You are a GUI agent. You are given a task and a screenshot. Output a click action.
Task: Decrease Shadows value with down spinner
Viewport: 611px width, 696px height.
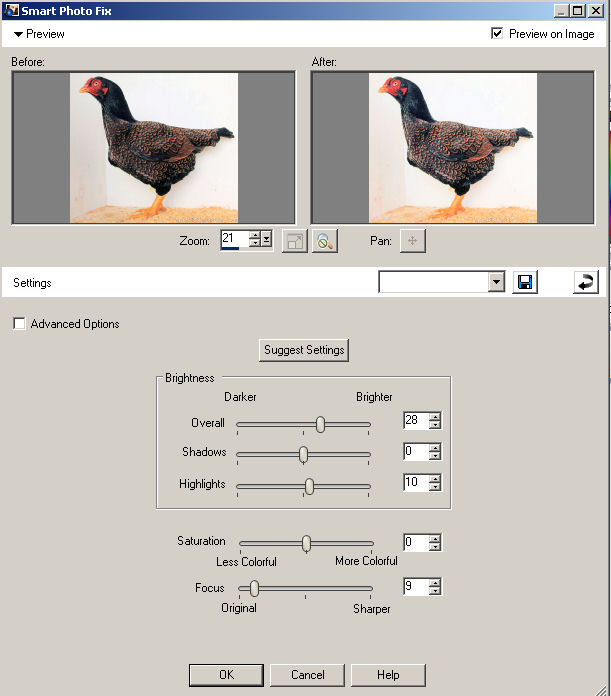[x=435, y=456]
